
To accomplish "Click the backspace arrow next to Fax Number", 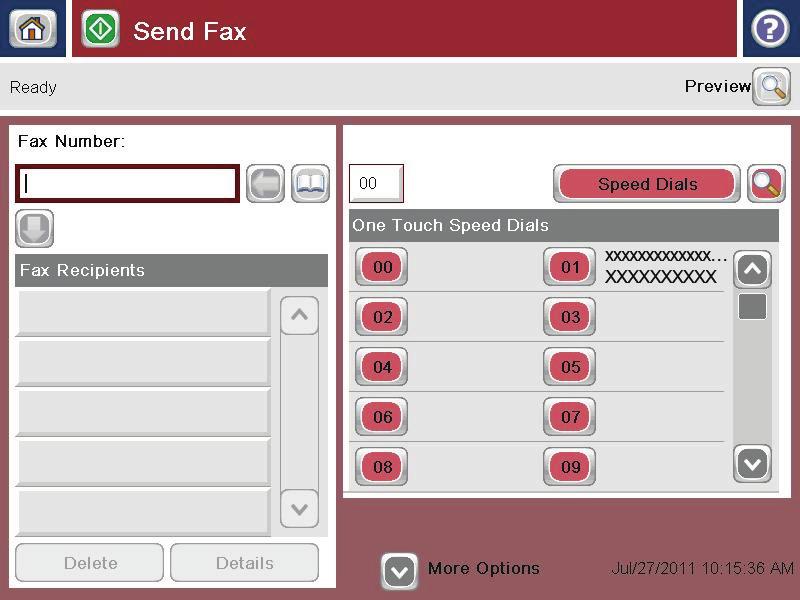I will [x=265, y=184].
